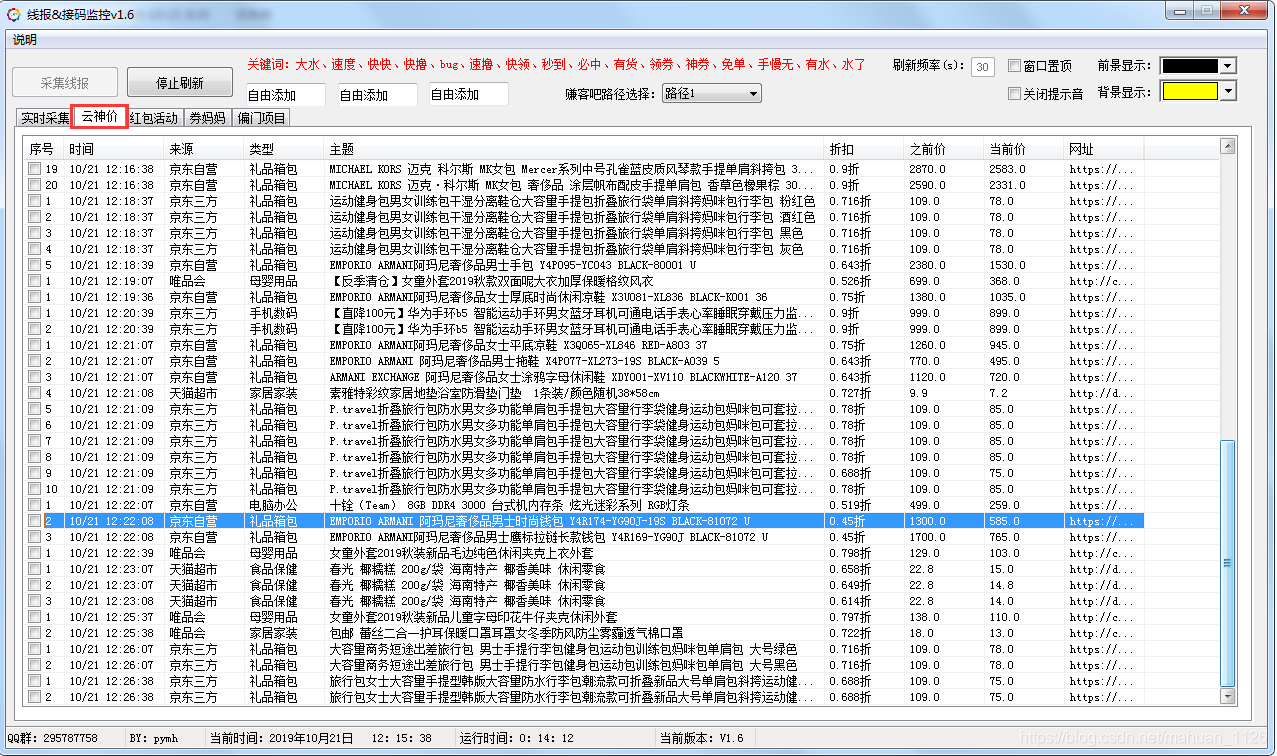Viewport: 1277px width, 756px height.
Task: Click the previous price 2380.0
Action: click(x=927, y=265)
